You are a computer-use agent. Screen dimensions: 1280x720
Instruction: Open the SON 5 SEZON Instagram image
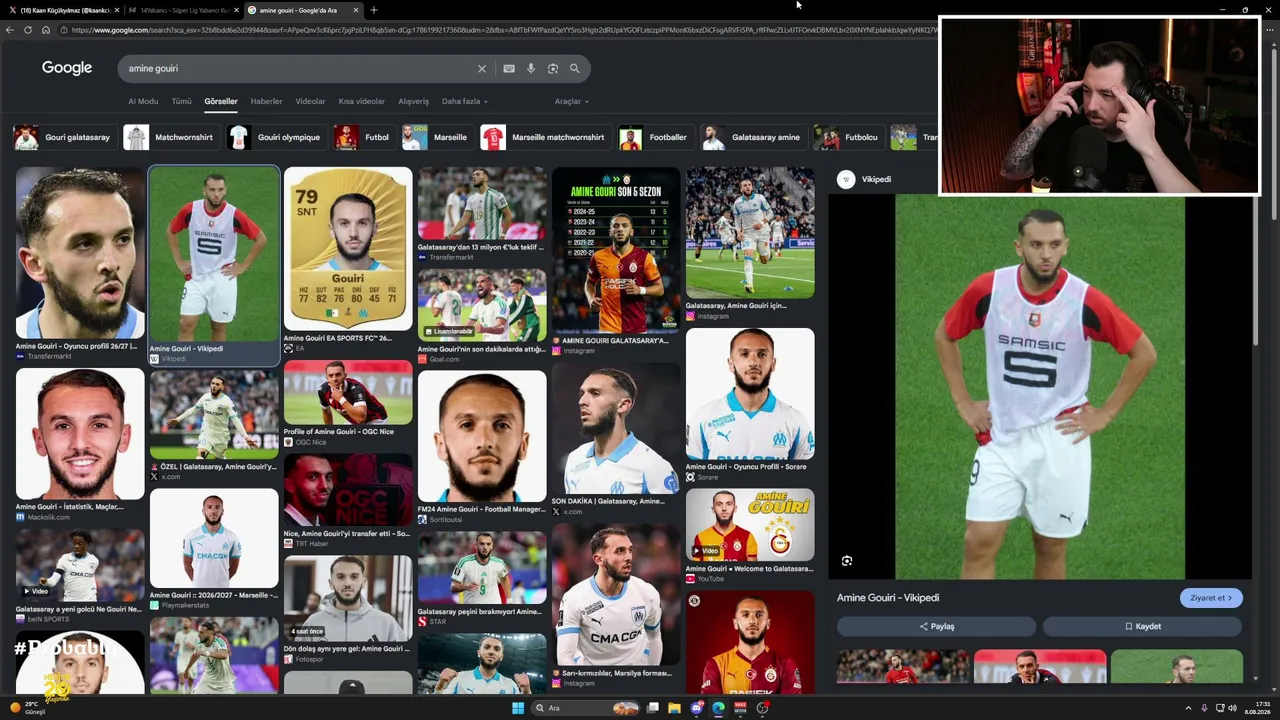pos(616,251)
